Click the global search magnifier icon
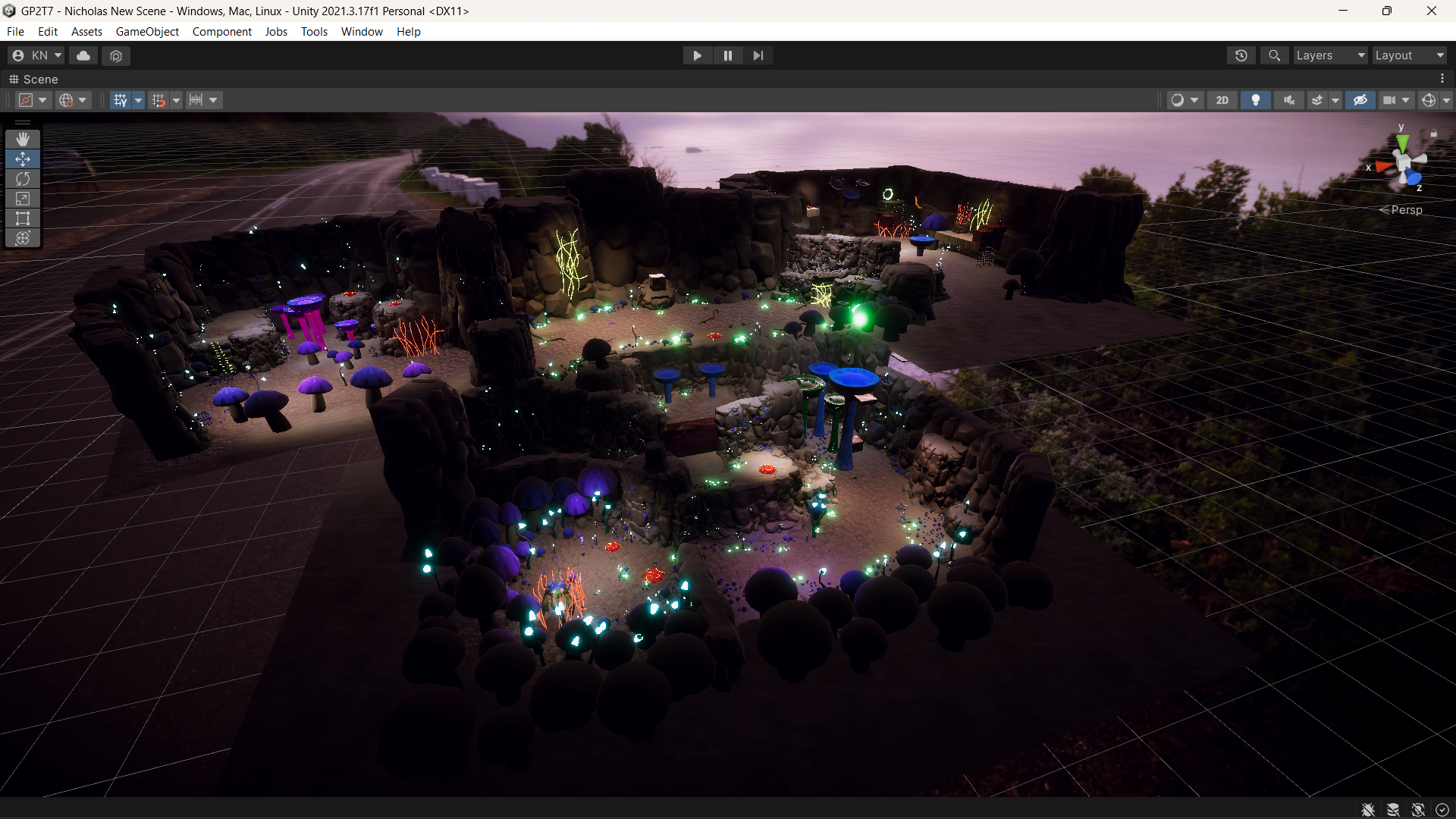Image resolution: width=1456 pixels, height=819 pixels. [1274, 55]
